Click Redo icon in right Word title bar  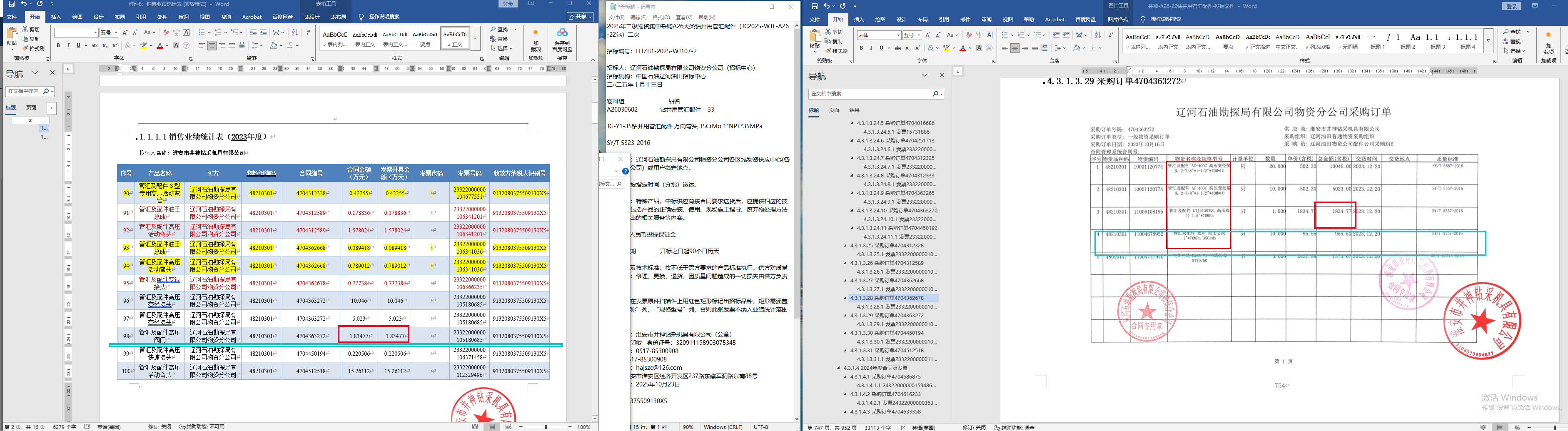pos(843,6)
